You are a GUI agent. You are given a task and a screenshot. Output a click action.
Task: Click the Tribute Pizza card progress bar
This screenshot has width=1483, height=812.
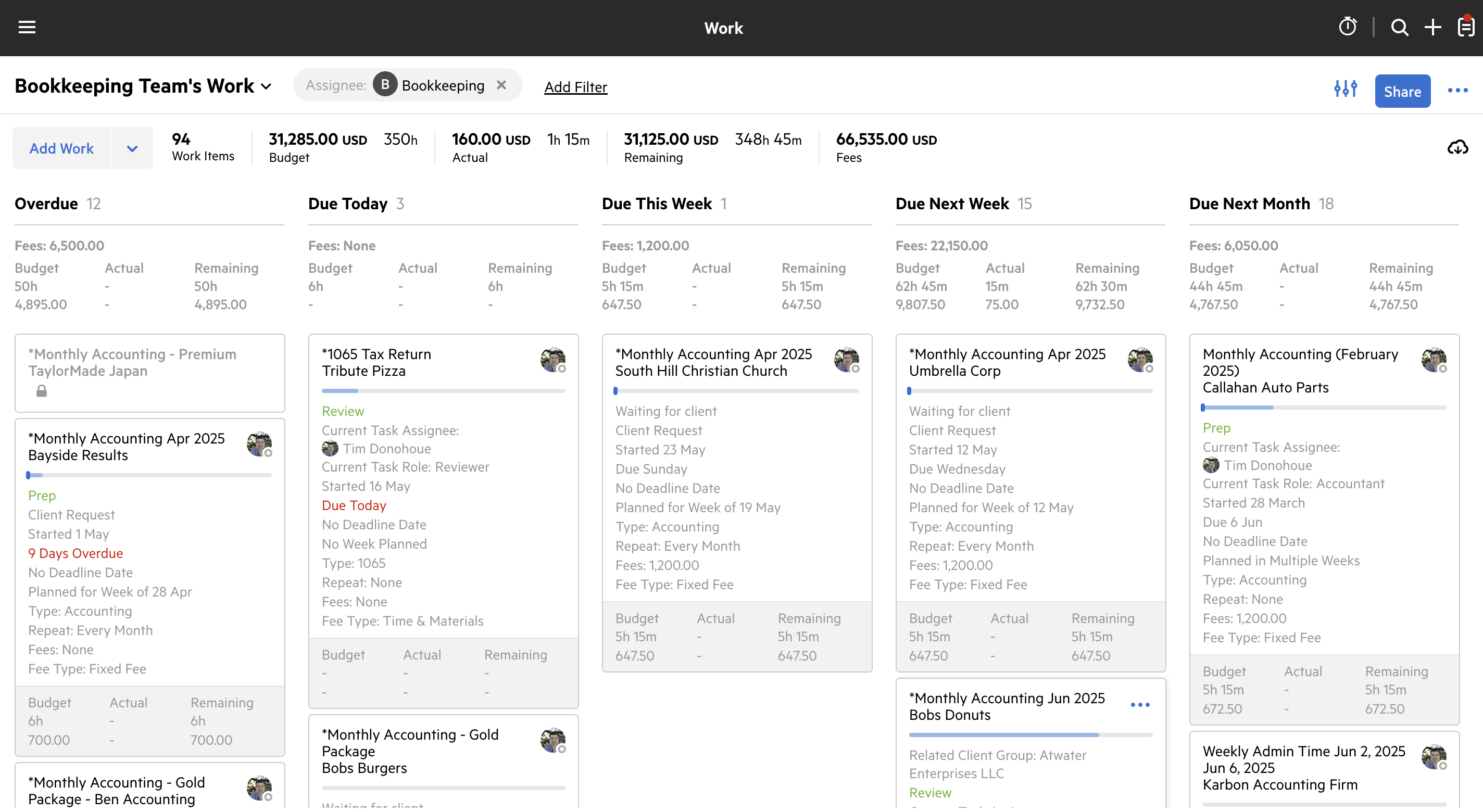coord(443,391)
